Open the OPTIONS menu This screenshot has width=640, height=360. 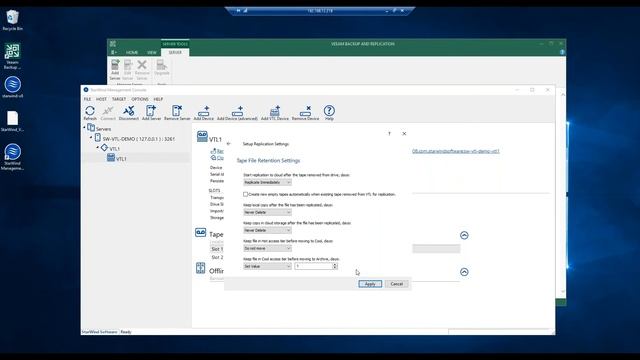point(140,99)
